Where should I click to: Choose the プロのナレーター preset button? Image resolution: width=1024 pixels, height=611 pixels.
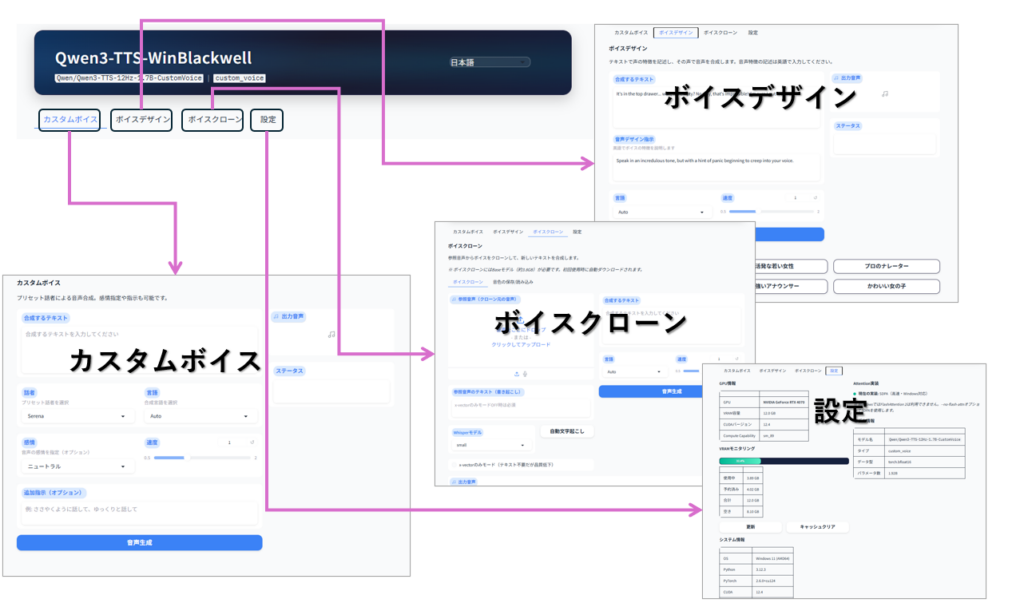886,267
